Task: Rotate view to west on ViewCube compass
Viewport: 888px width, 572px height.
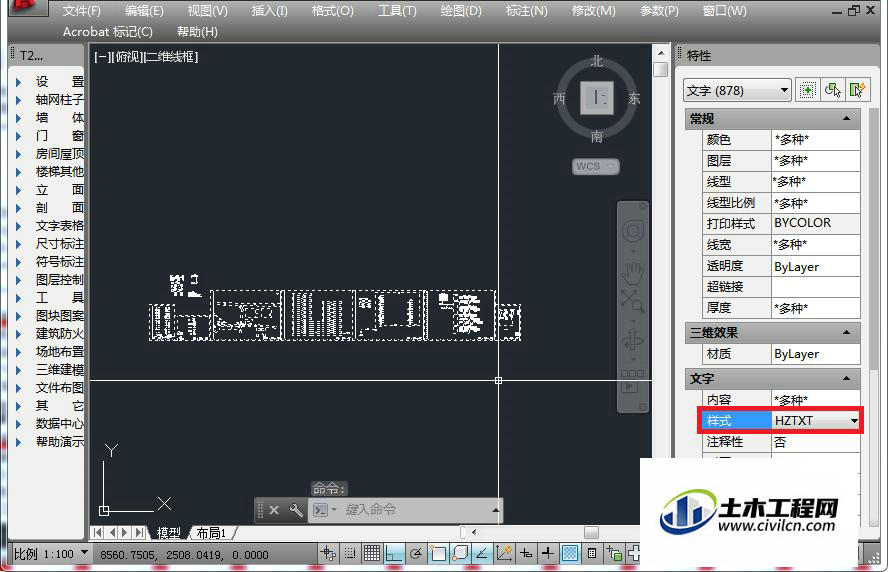Action: tap(560, 99)
